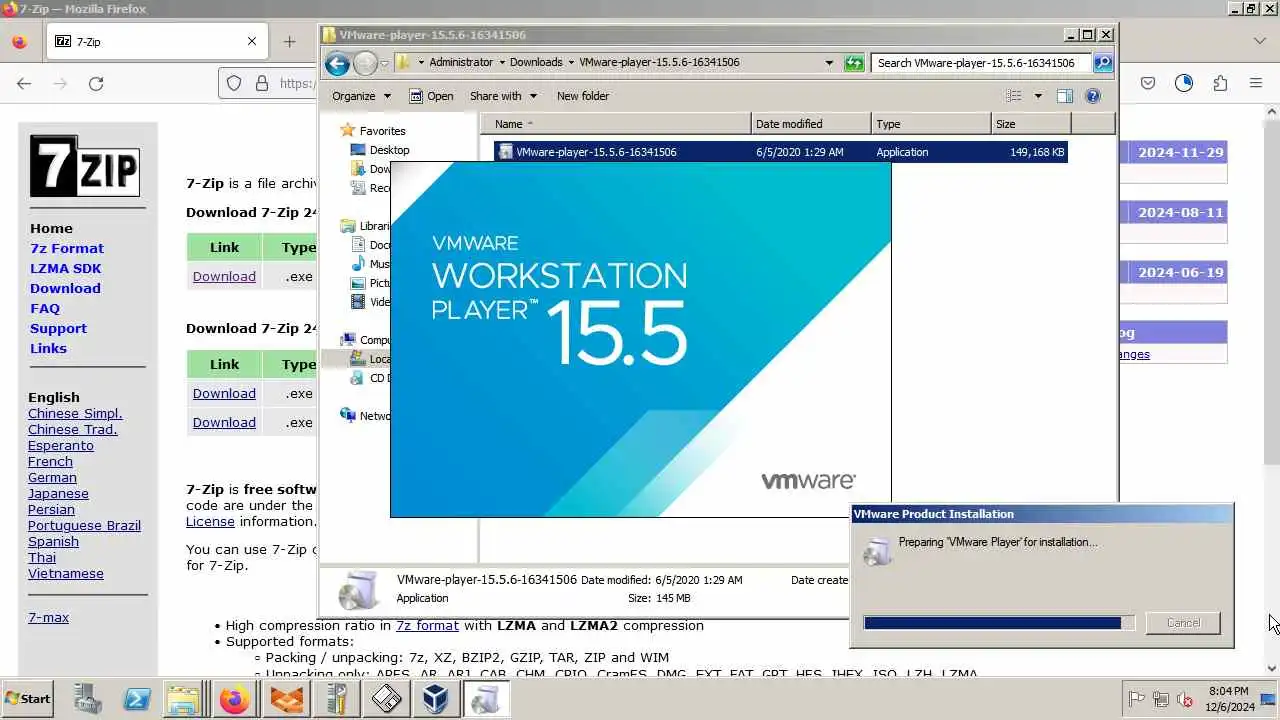The width and height of the screenshot is (1280, 720).
Task: Sort files by the Type column header
Action: pyautogui.click(x=931, y=124)
